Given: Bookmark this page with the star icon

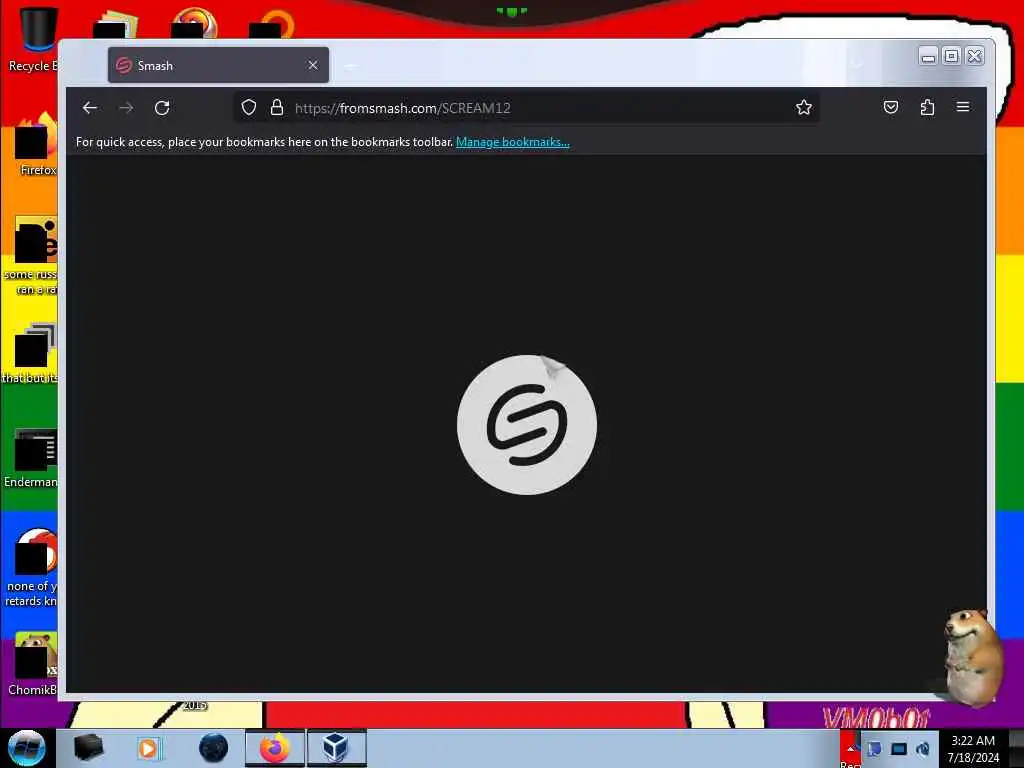Looking at the screenshot, I should tap(804, 107).
